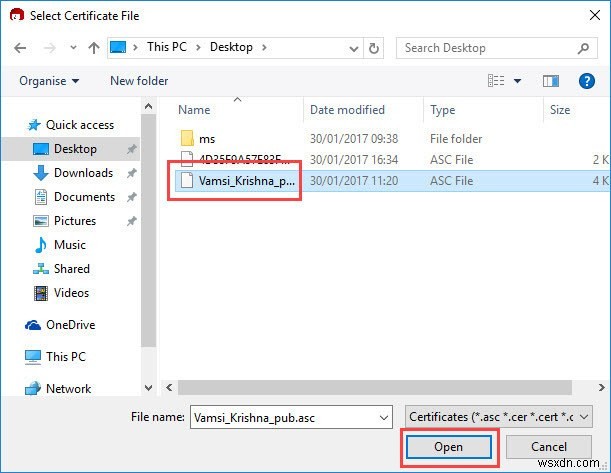Select OneDrive in the sidebar
This screenshot has height=473, width=611.
71,325
